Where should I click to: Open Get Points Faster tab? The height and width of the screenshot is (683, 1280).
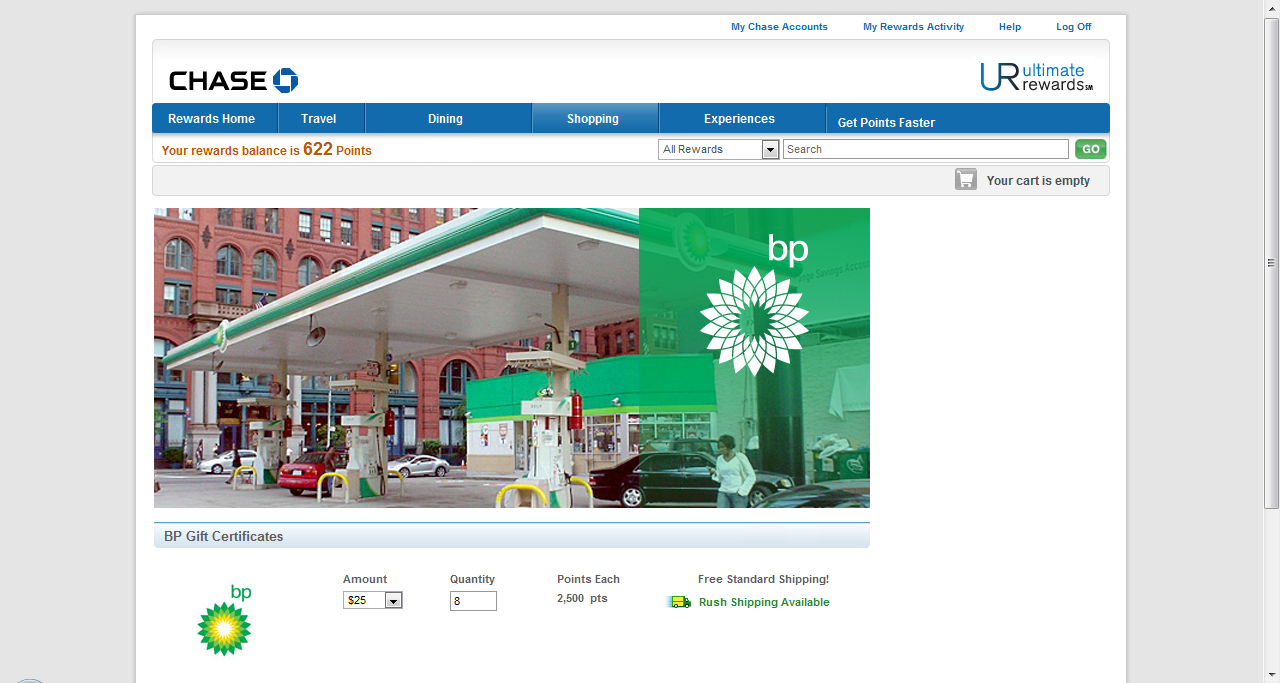tap(886, 122)
